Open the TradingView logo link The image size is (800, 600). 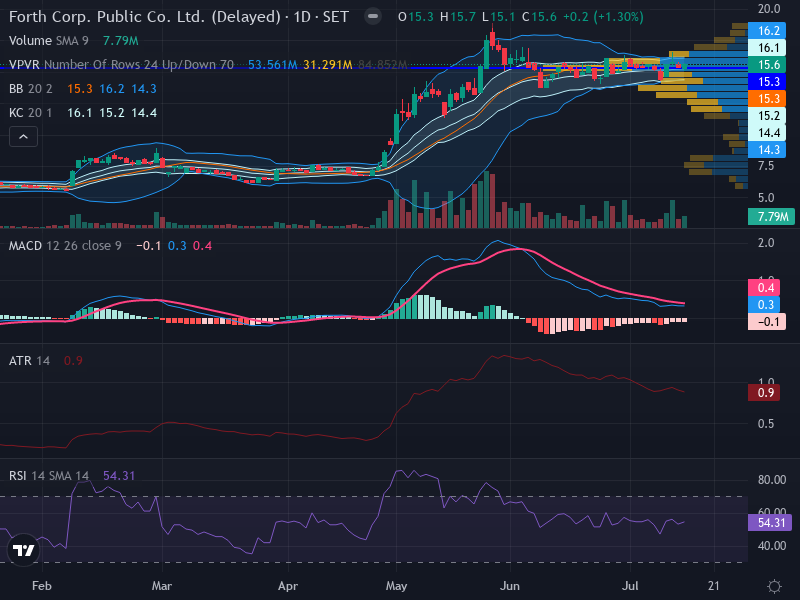tap(23, 550)
